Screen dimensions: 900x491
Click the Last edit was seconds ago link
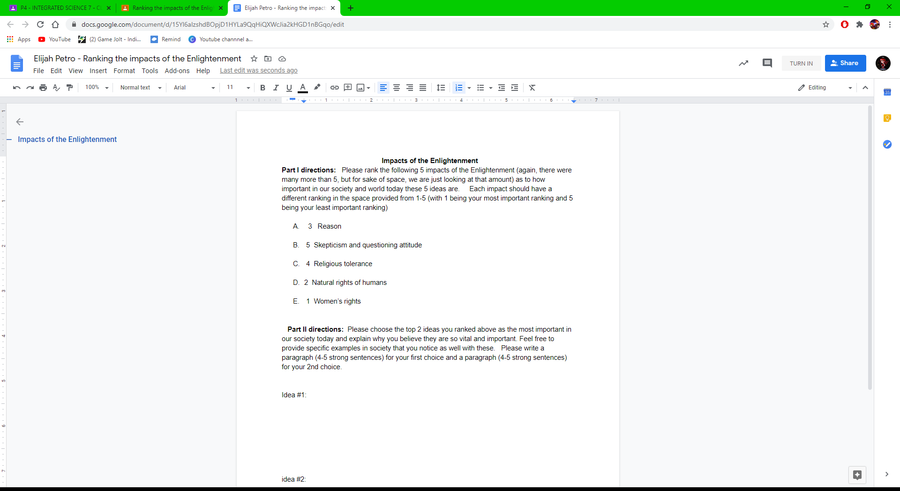pyautogui.click(x=259, y=71)
